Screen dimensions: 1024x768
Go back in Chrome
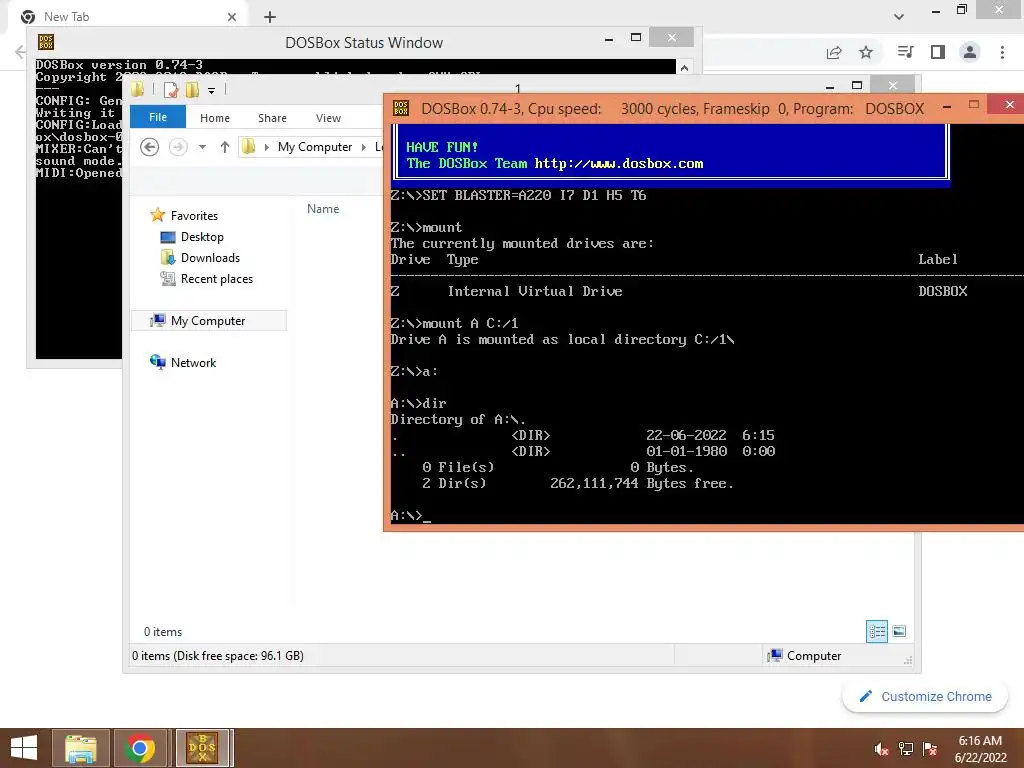point(20,52)
